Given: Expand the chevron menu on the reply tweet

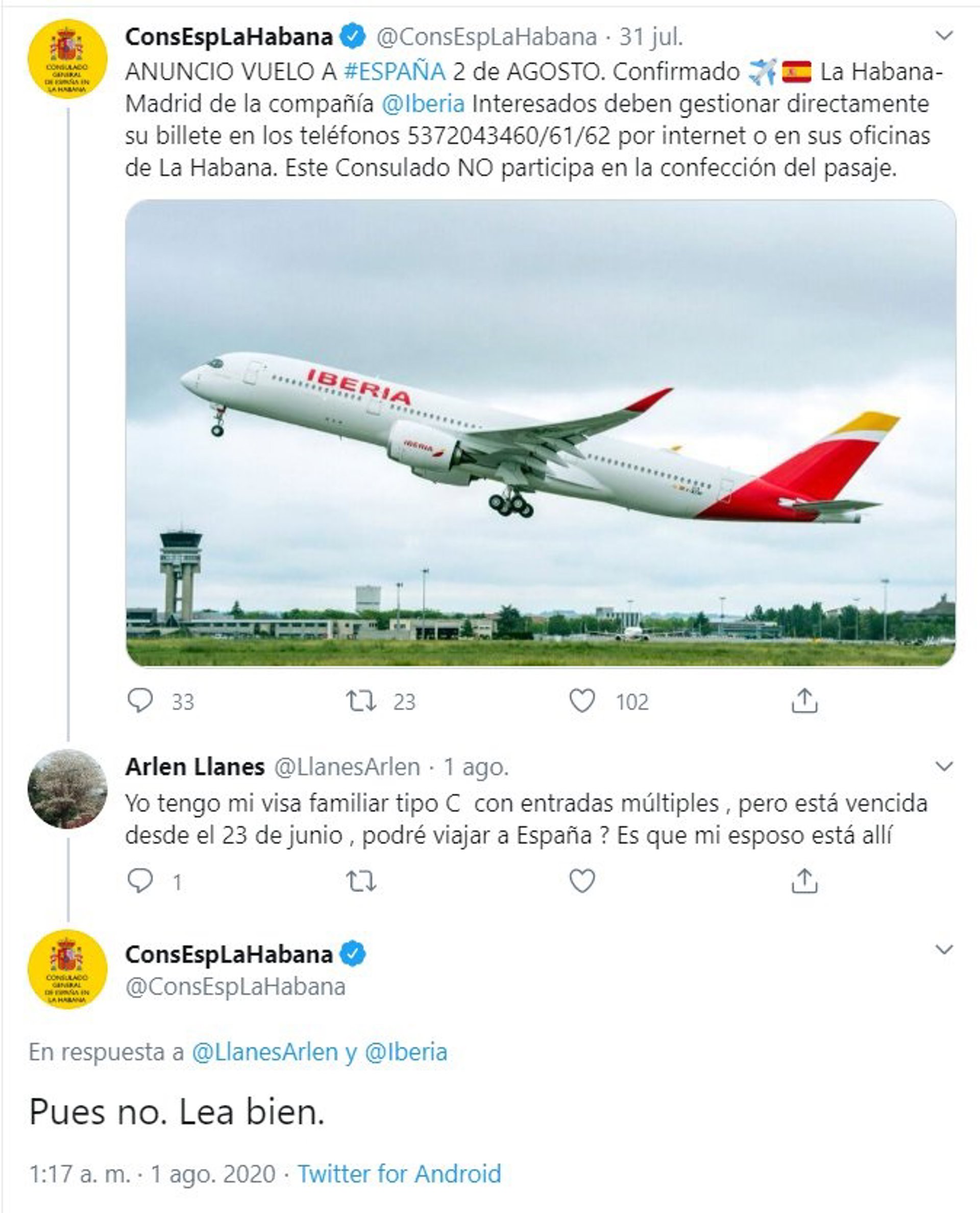Looking at the screenshot, I should [x=944, y=950].
